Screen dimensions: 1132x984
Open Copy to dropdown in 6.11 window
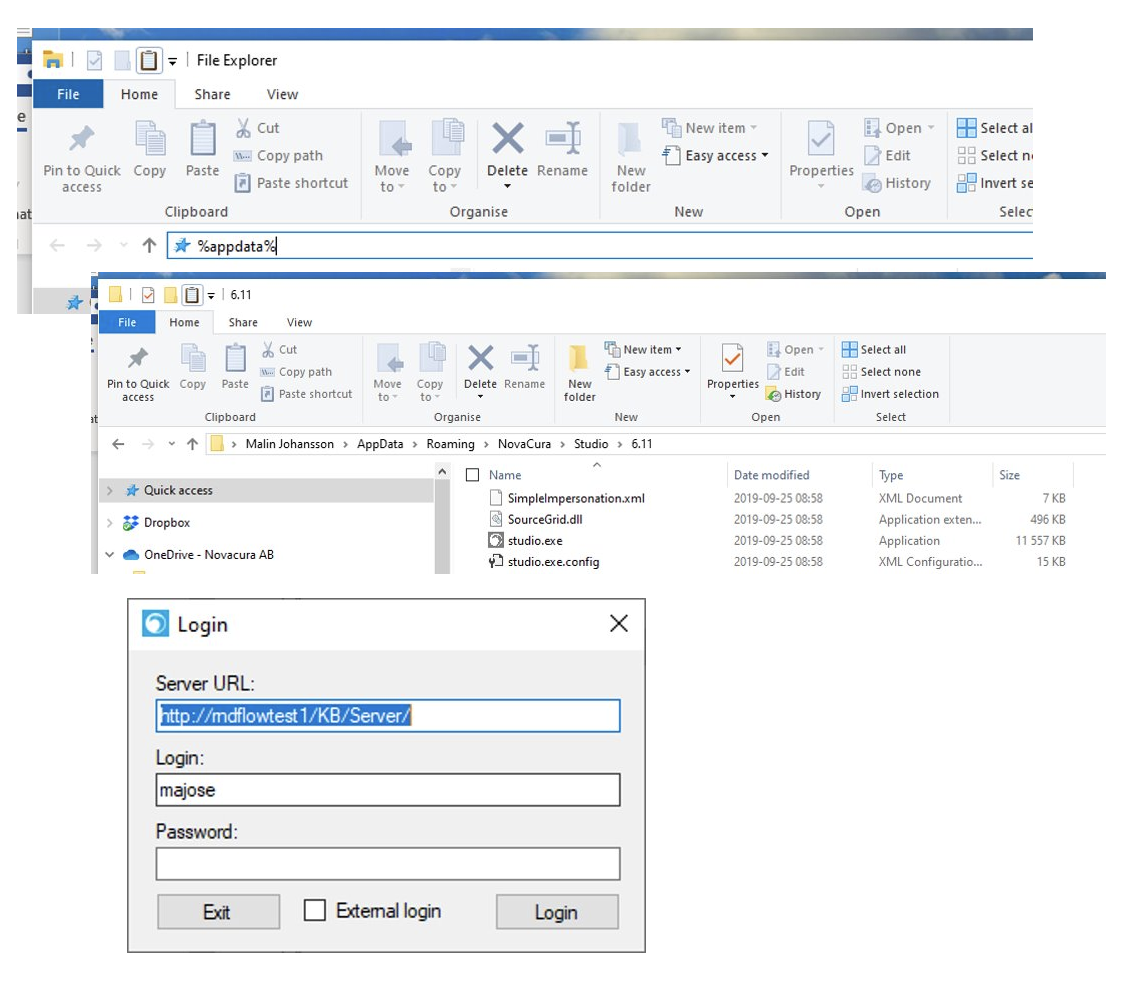(430, 372)
